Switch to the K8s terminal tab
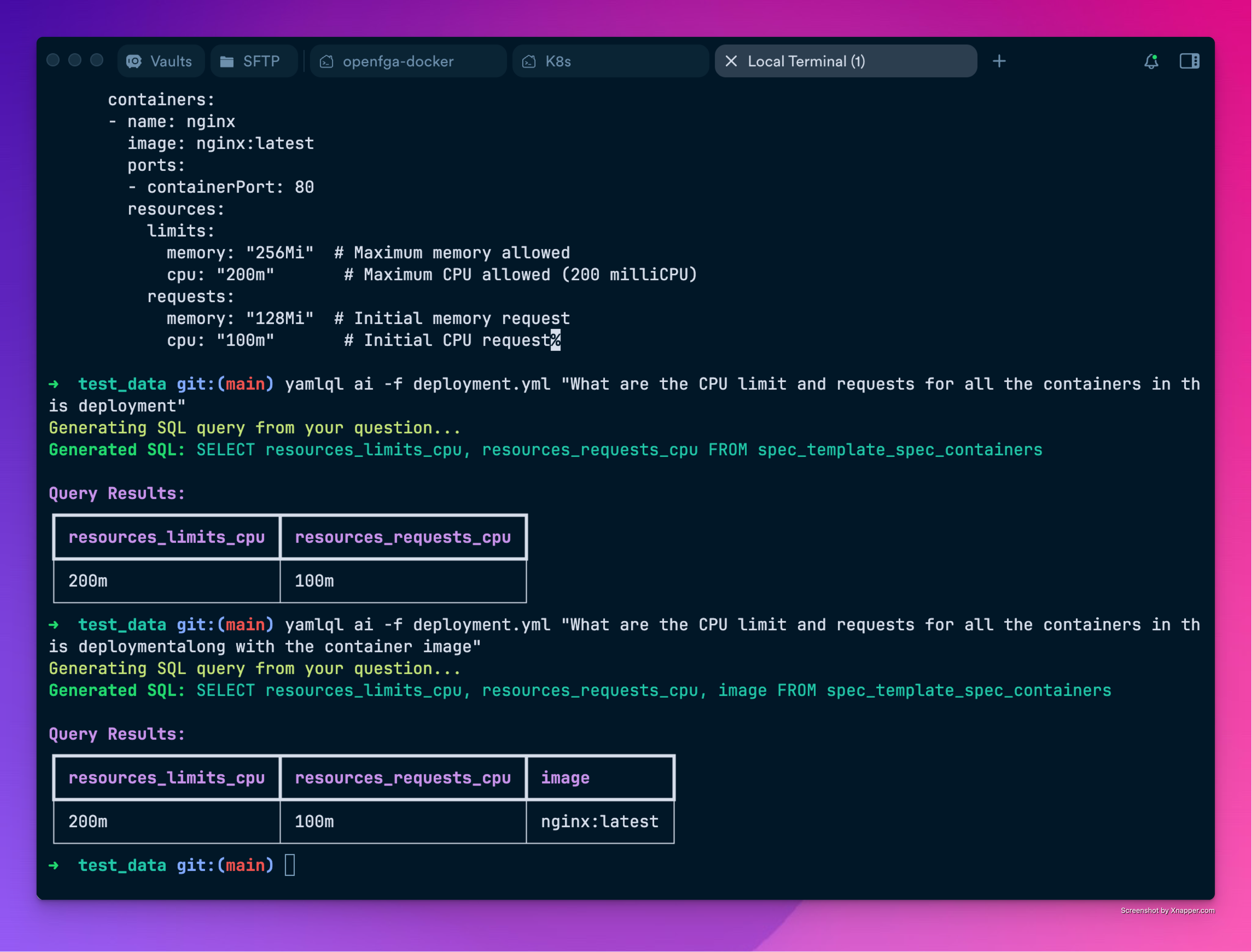Image resolution: width=1252 pixels, height=952 pixels. [611, 61]
